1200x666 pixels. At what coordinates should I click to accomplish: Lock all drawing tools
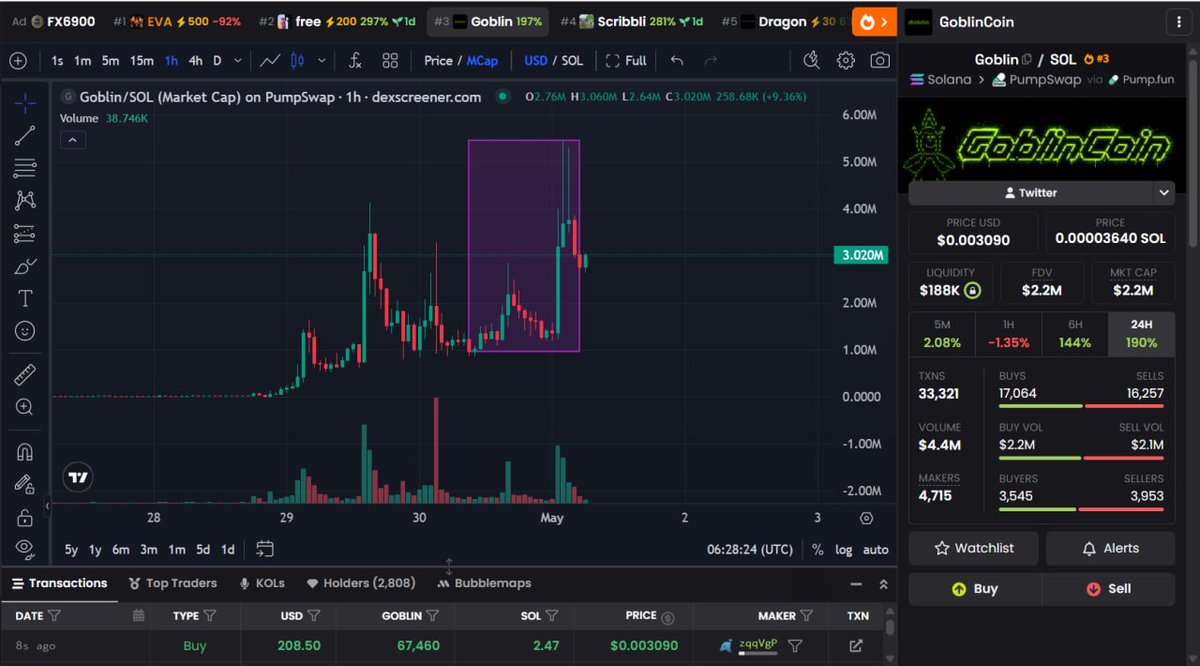click(x=25, y=517)
